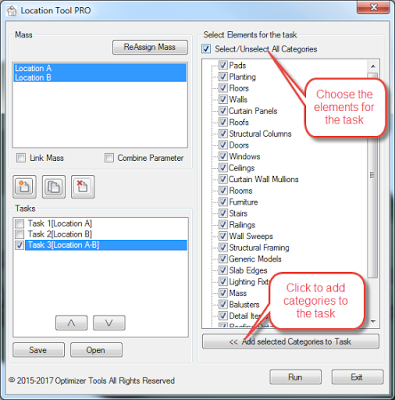Click the delete task icon button
Viewport: 395px width, 400px height.
click(83, 187)
